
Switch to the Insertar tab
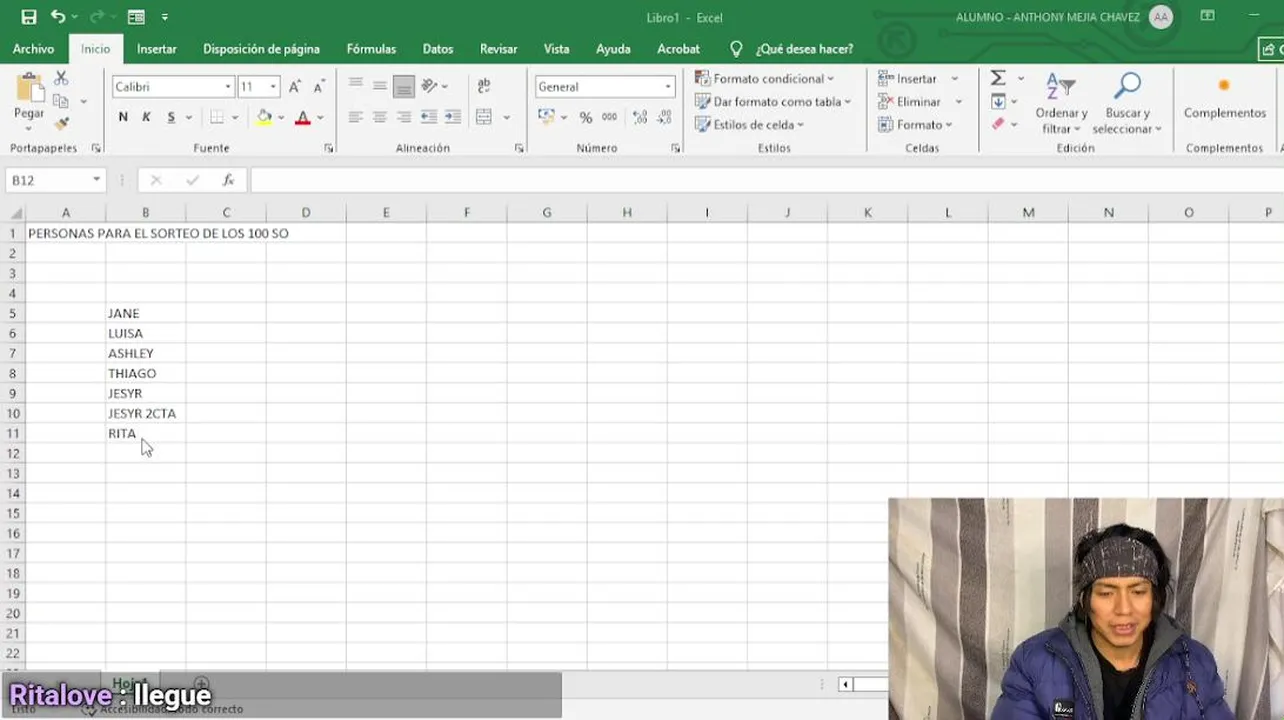(x=156, y=49)
